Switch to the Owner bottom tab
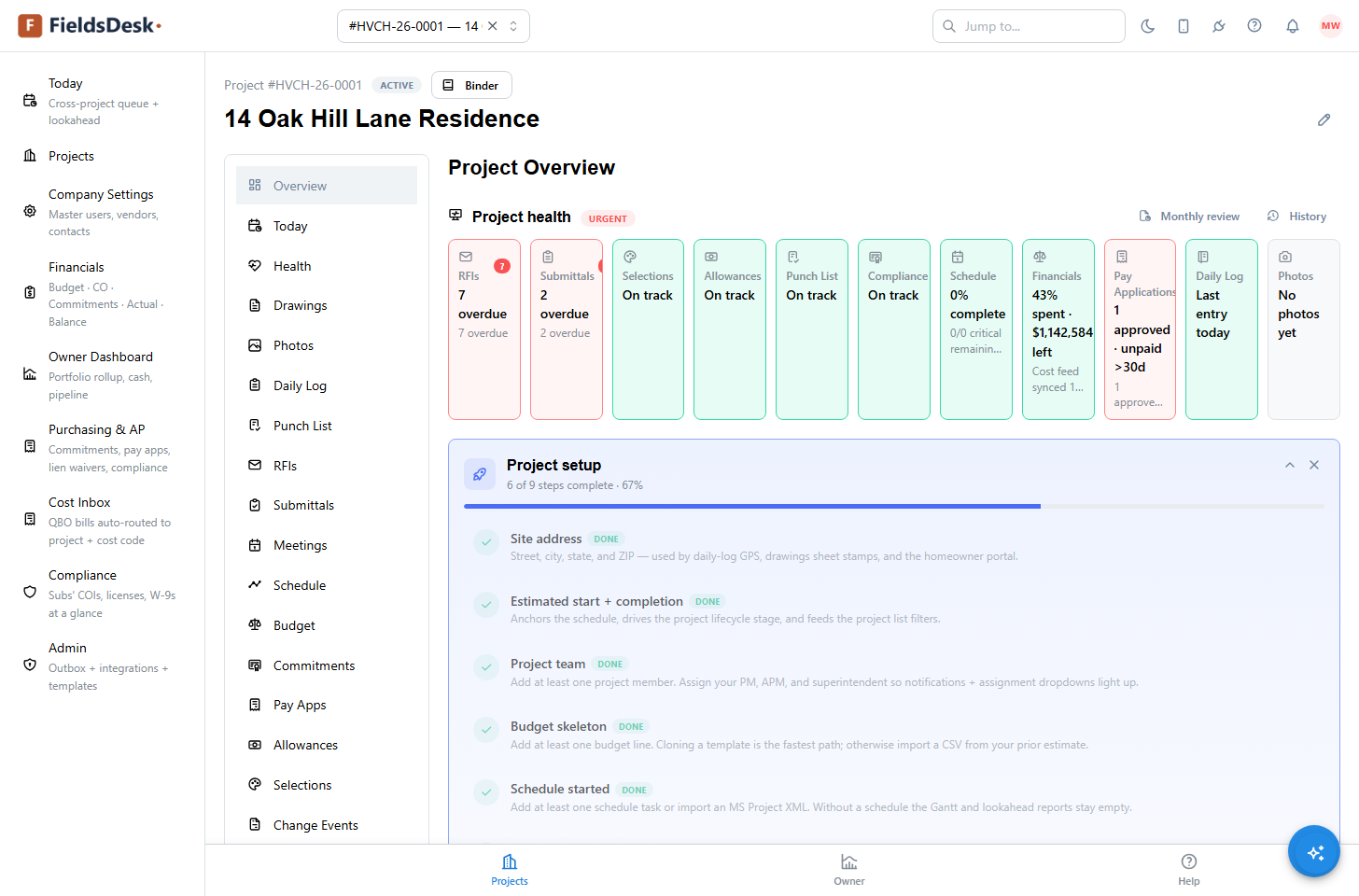The height and width of the screenshot is (896, 1359). coord(849,870)
